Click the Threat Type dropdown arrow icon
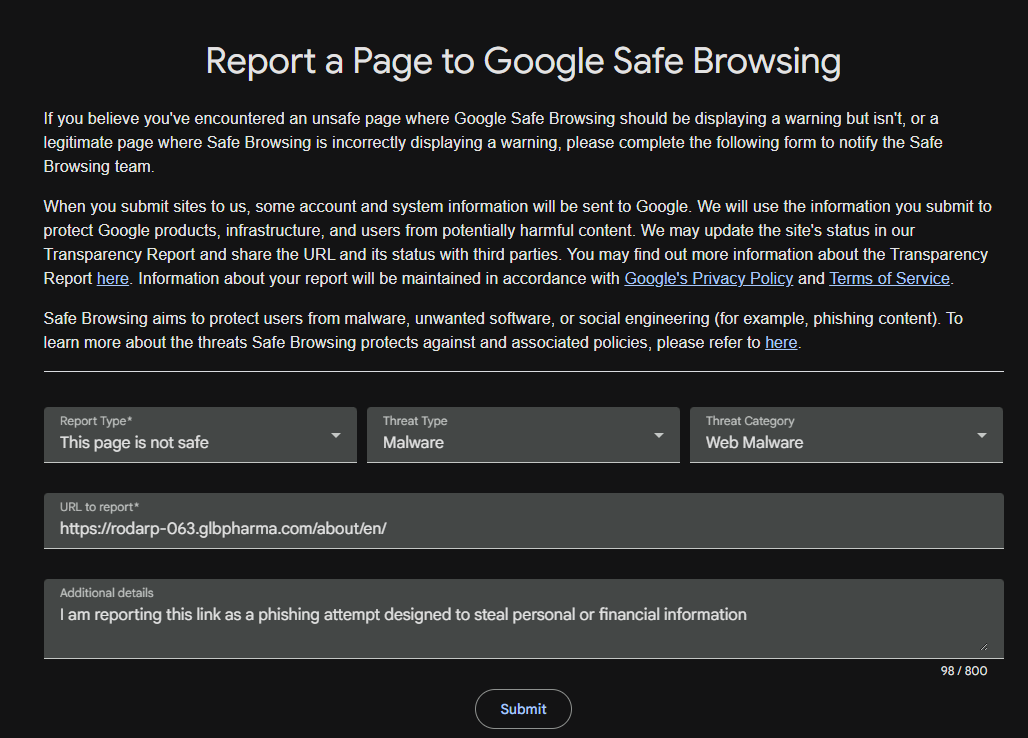 (x=659, y=435)
